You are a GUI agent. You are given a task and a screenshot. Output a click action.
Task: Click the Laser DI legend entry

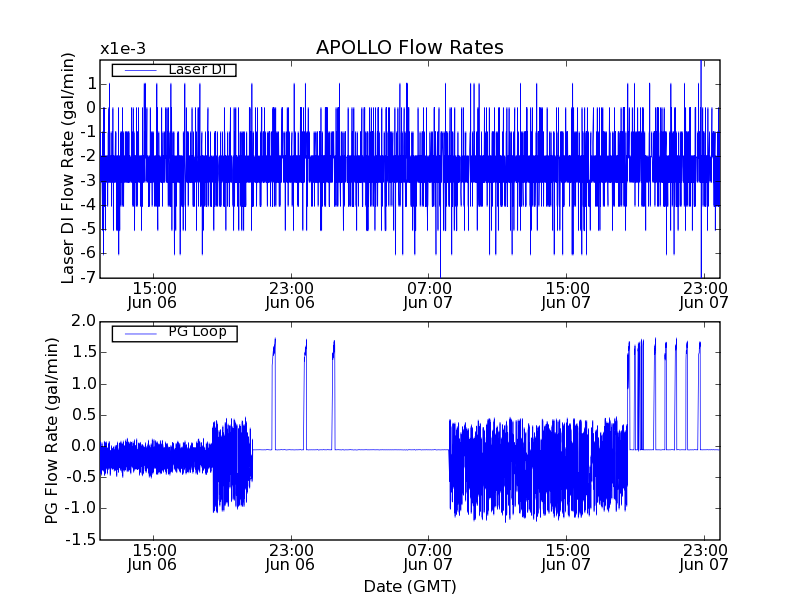pos(174,69)
